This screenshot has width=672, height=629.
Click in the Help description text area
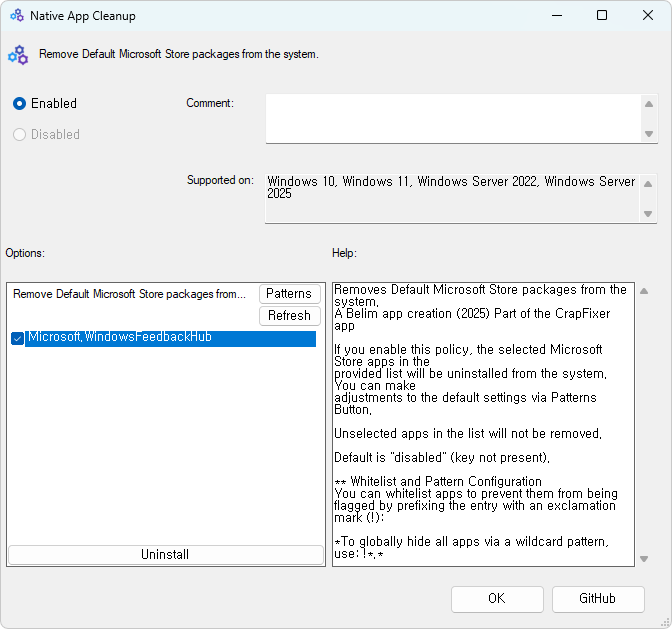pos(483,424)
